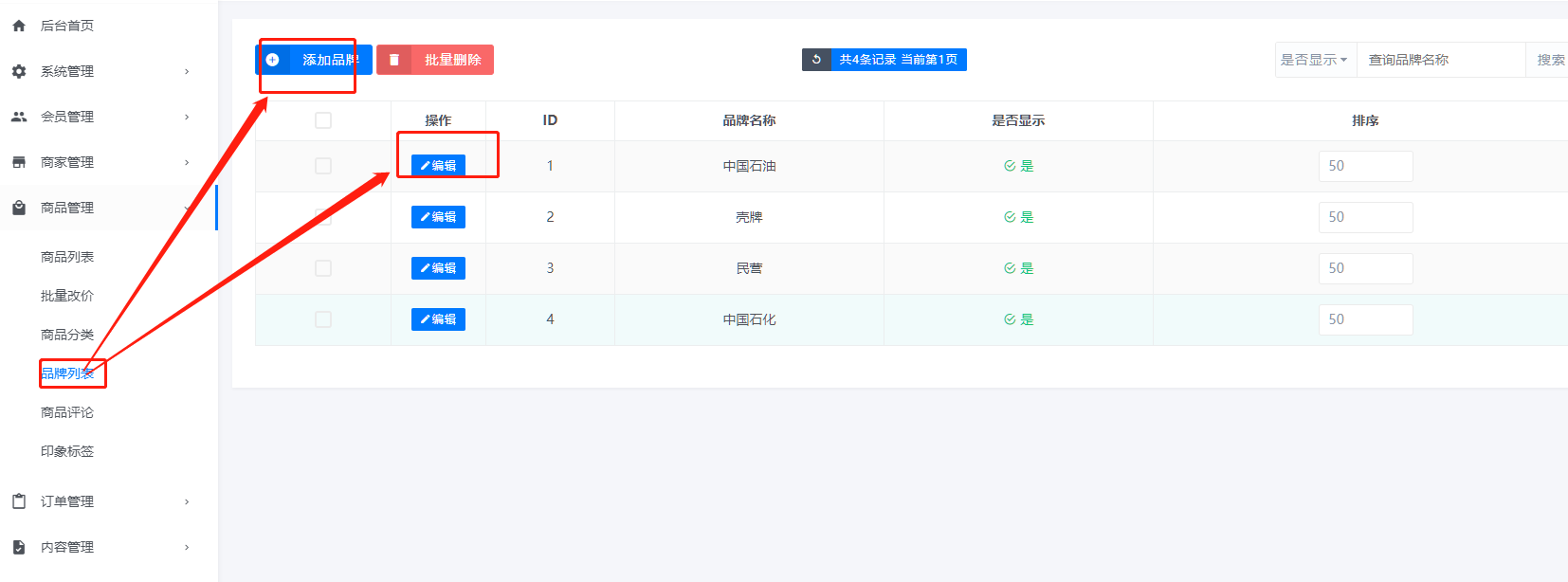Expand 会员管理 menu chevron
The image size is (1568, 582).
tap(187, 117)
